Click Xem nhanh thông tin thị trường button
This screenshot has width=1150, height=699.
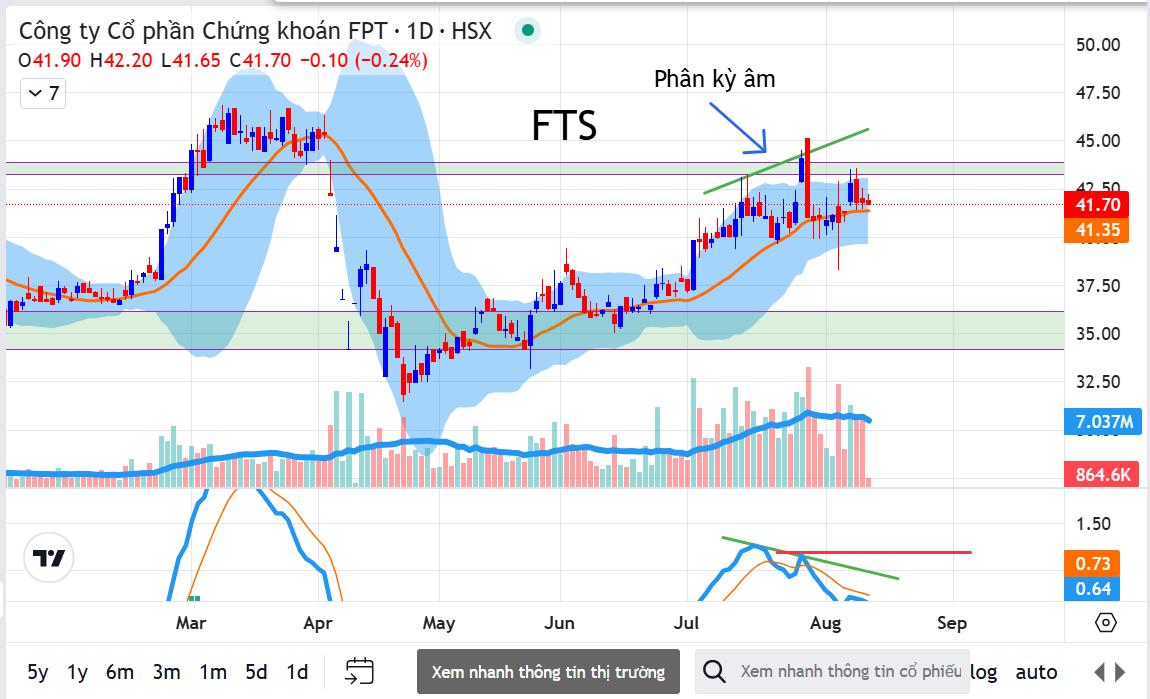tap(548, 671)
